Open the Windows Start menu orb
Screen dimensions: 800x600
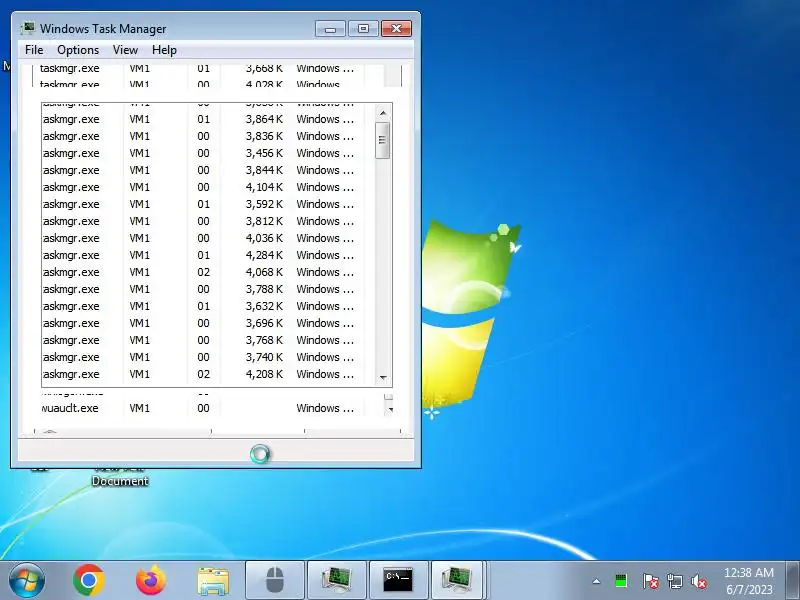coord(27,580)
